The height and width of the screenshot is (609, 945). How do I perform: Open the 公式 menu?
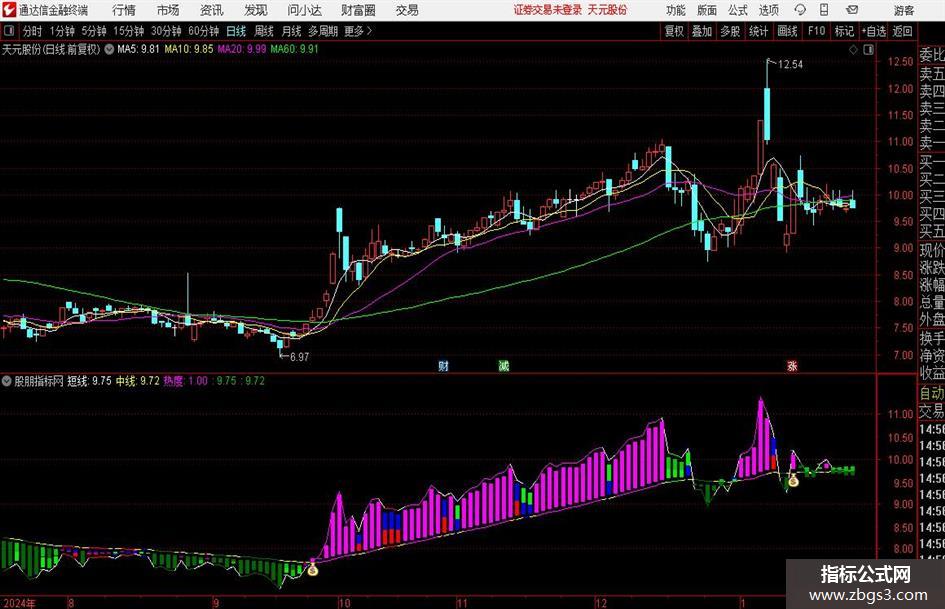[x=738, y=10]
